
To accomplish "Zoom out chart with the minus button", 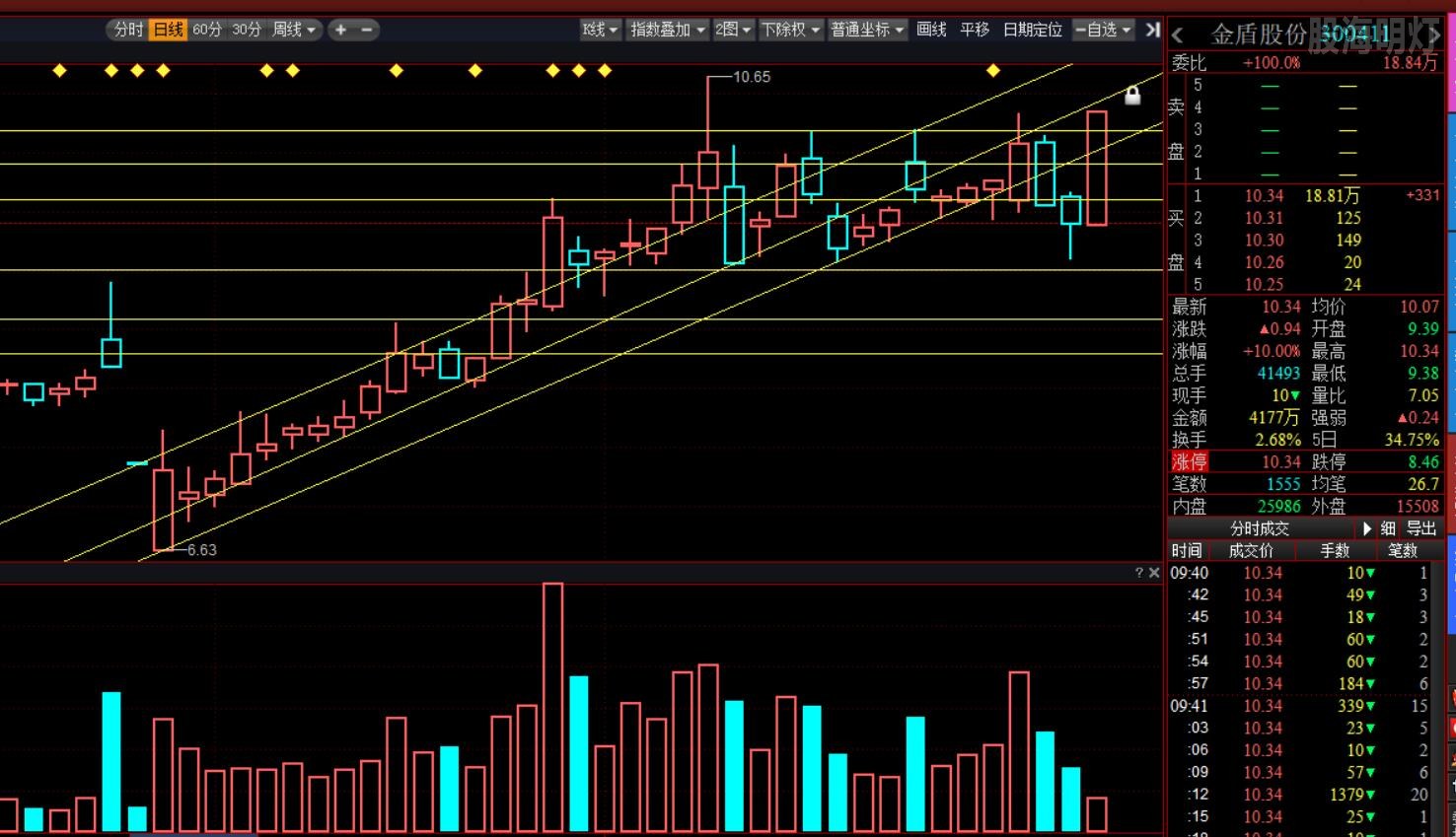I will click(366, 30).
